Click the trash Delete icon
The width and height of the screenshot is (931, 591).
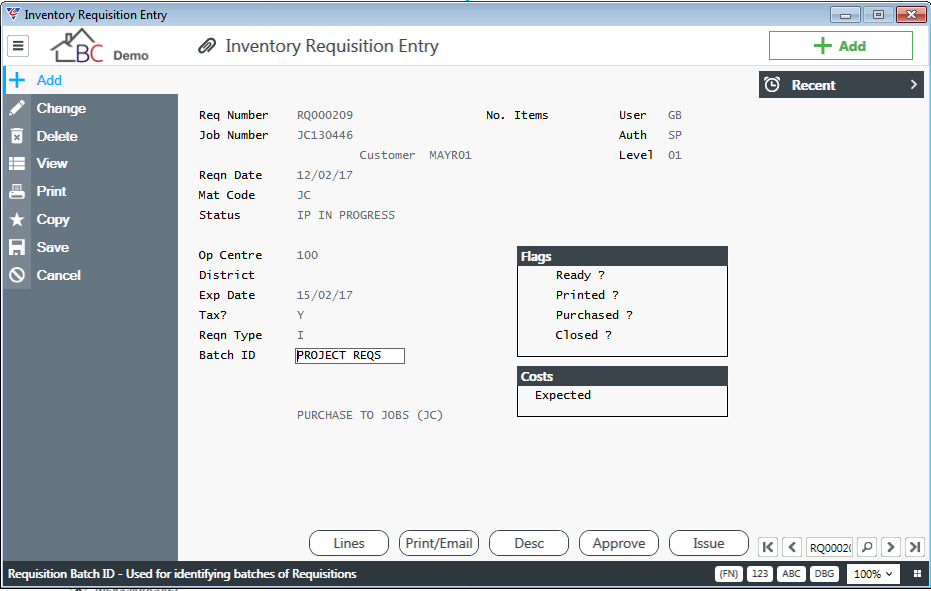tap(17, 136)
